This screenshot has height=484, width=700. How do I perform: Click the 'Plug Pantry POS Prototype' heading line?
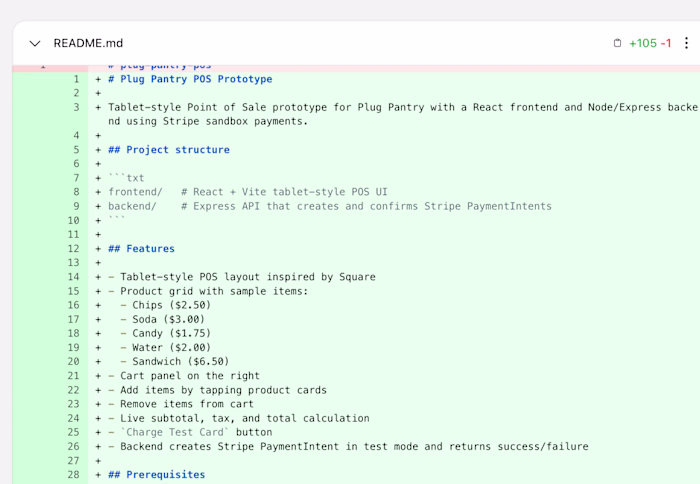(x=190, y=79)
